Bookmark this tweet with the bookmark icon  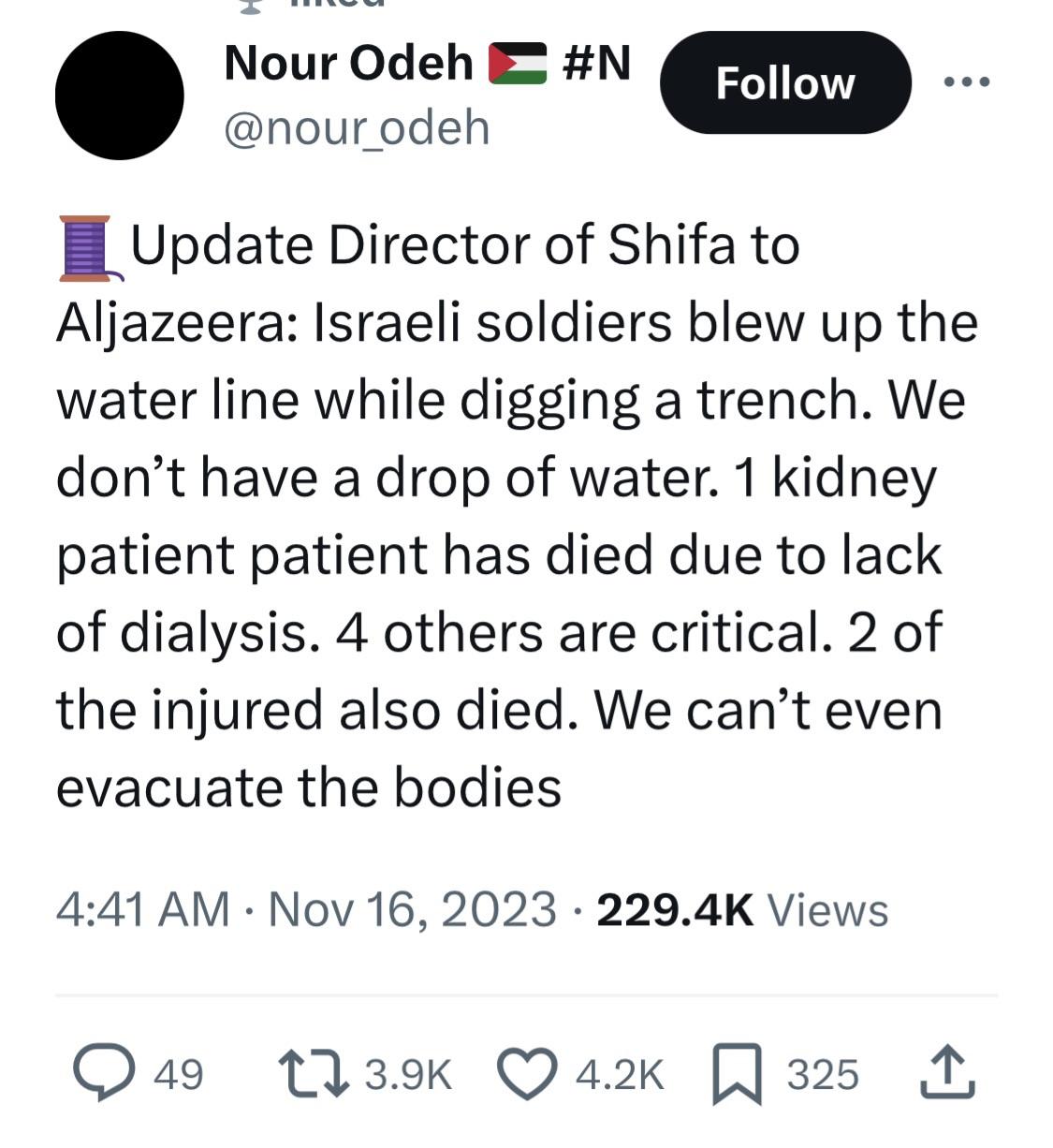[x=737, y=1075]
